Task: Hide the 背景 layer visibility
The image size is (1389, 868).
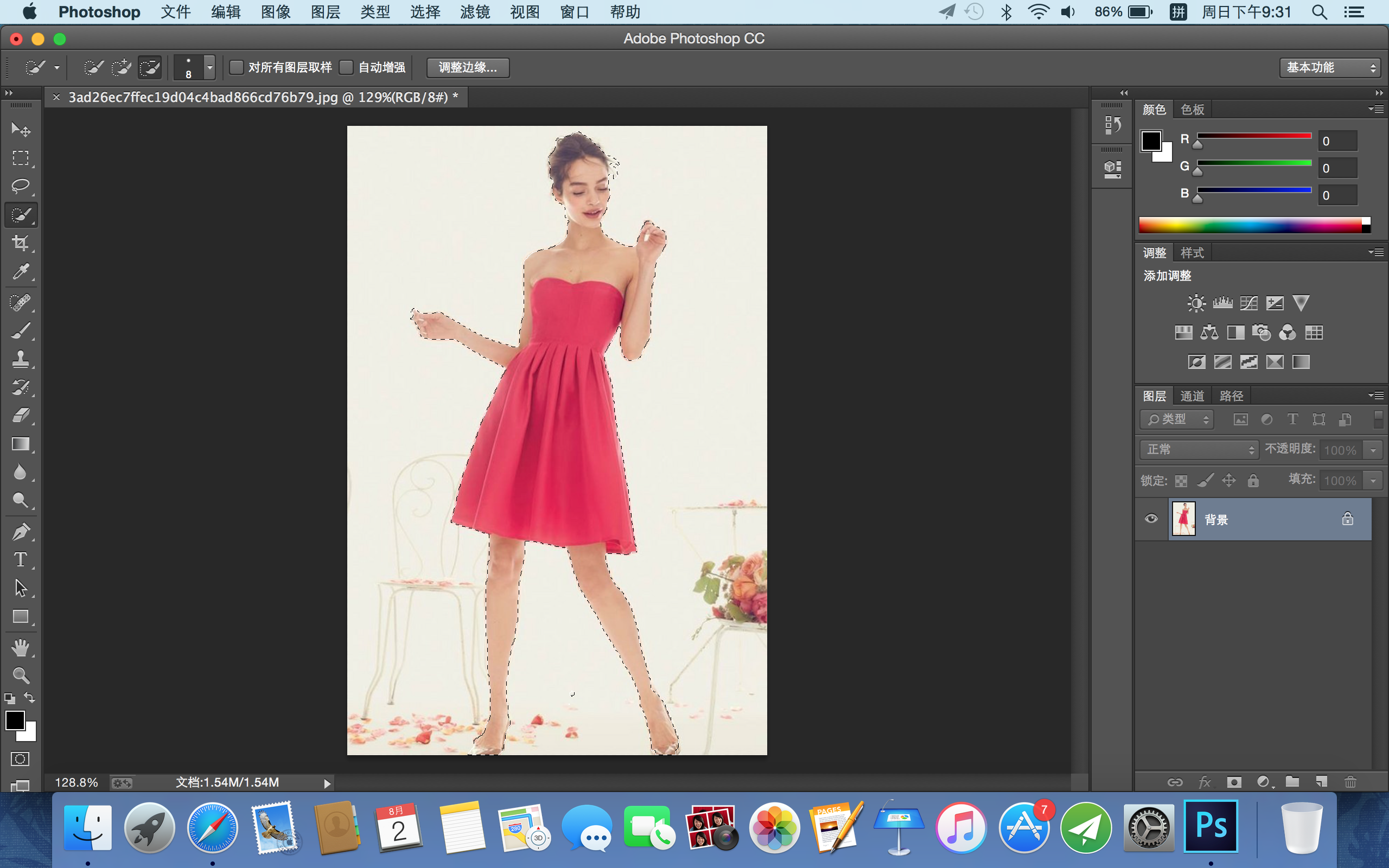Action: (x=1151, y=519)
